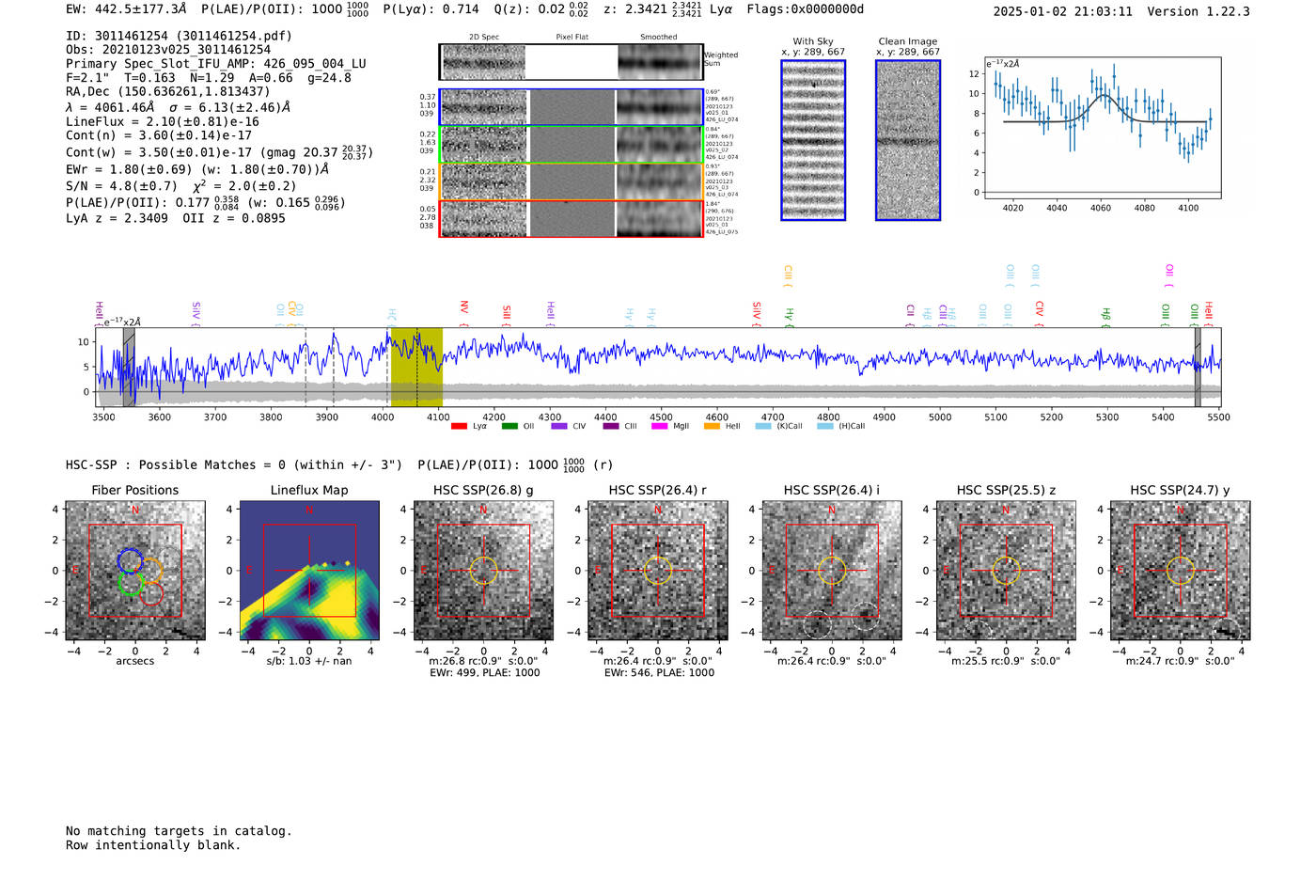Click the Obs: 20210123v025 line

tap(168, 50)
